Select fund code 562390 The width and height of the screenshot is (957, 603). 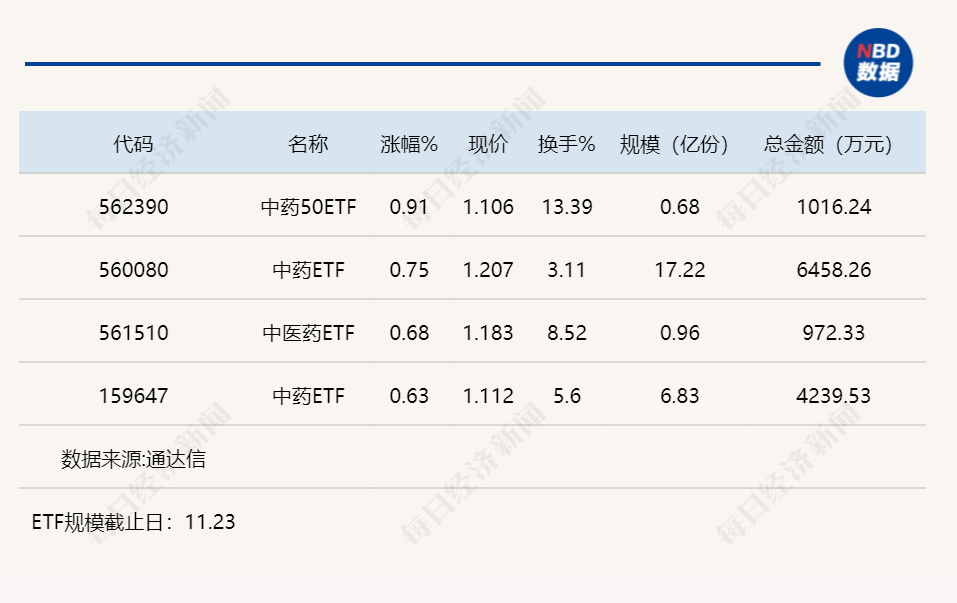click(x=134, y=207)
